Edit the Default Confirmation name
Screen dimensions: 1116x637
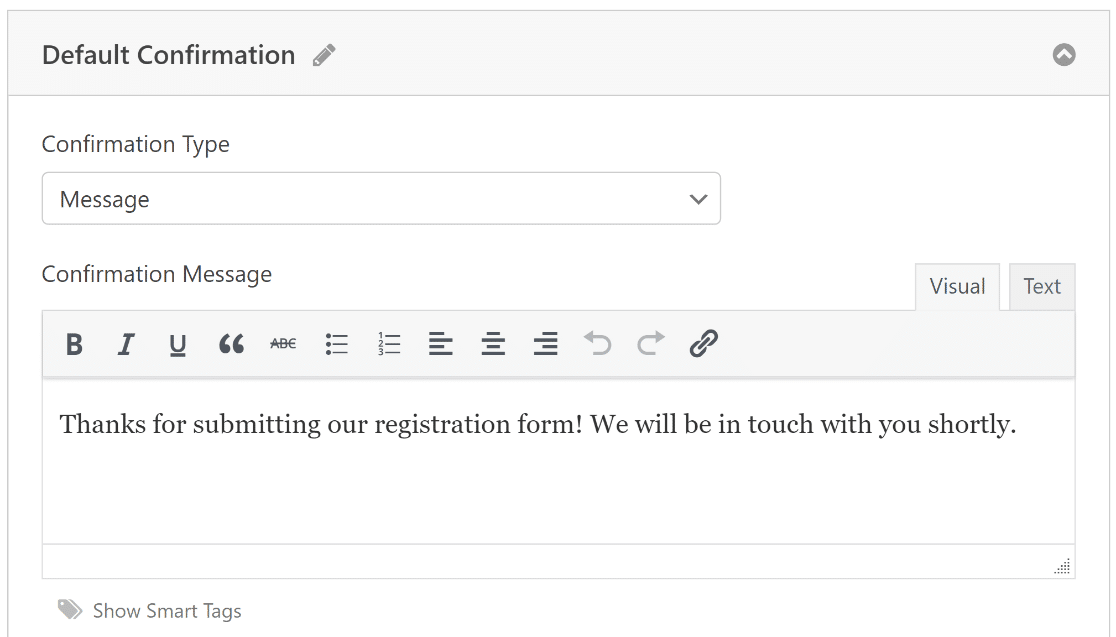coord(323,55)
